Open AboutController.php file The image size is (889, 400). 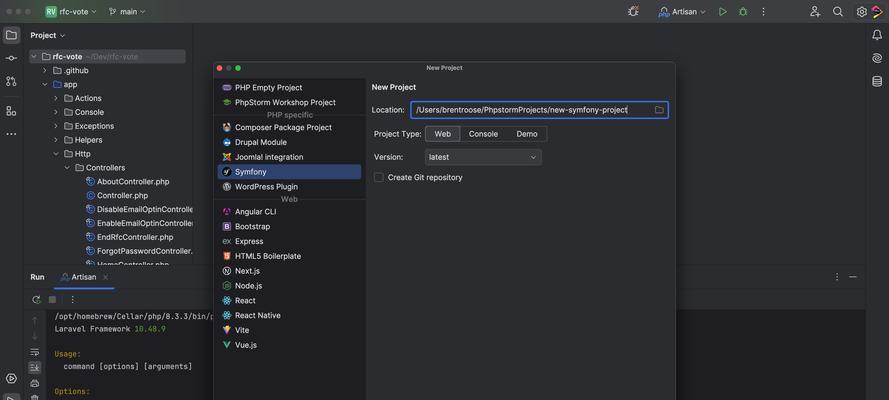pos(133,181)
